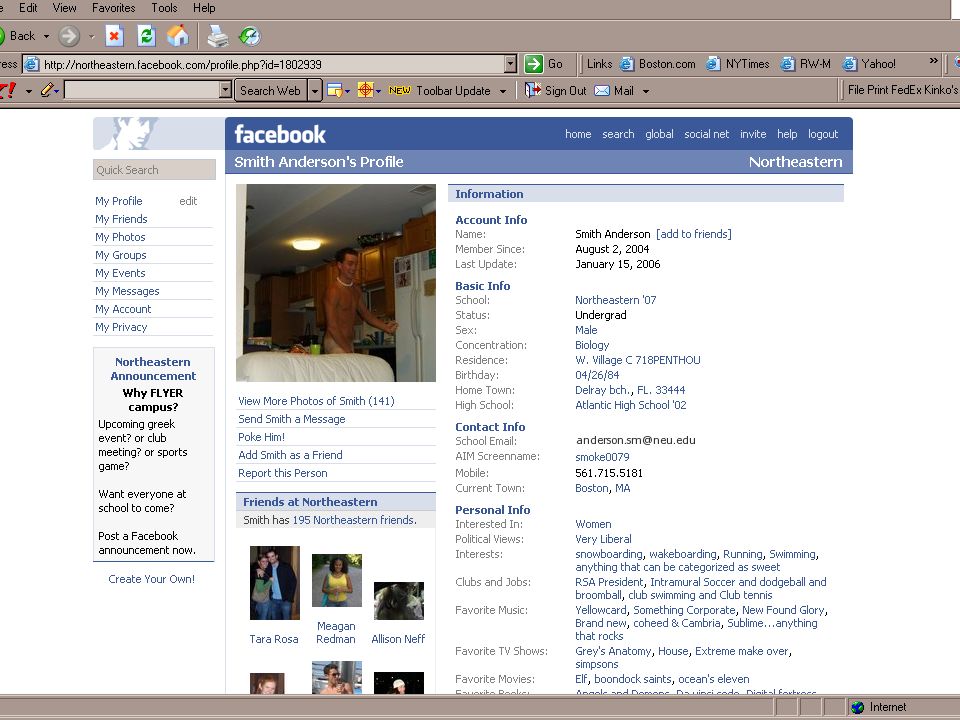Click global in the facebook header
The height and width of the screenshot is (720, 960).
pyautogui.click(x=659, y=134)
